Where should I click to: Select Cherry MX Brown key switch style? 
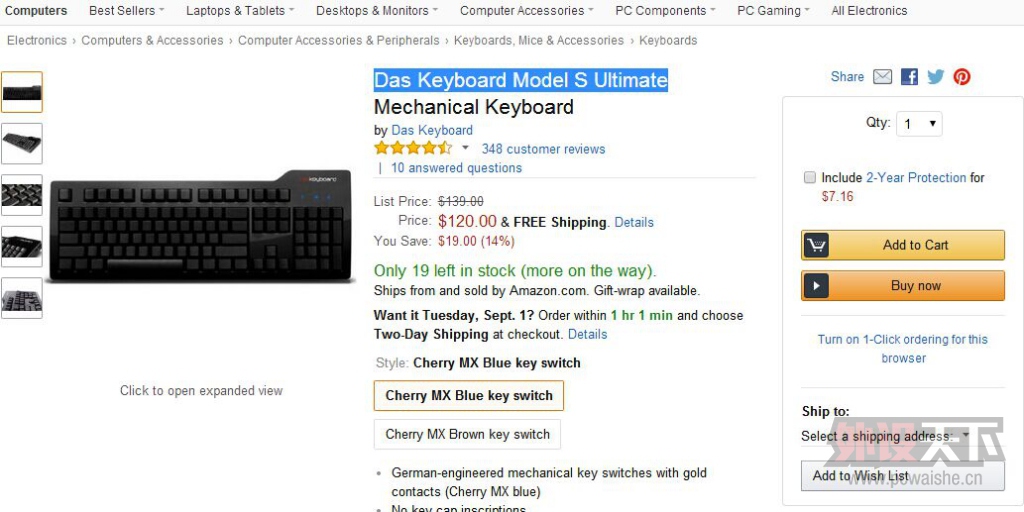coord(468,434)
